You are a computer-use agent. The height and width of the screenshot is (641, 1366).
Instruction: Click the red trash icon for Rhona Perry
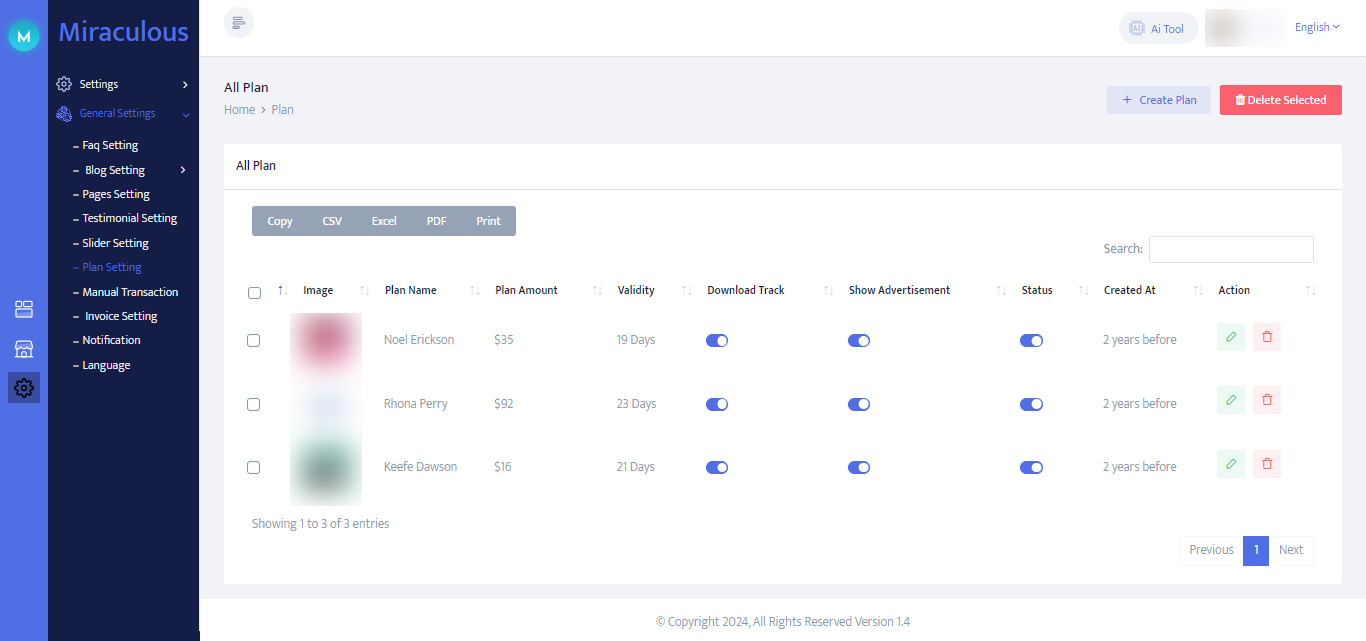coord(1267,400)
